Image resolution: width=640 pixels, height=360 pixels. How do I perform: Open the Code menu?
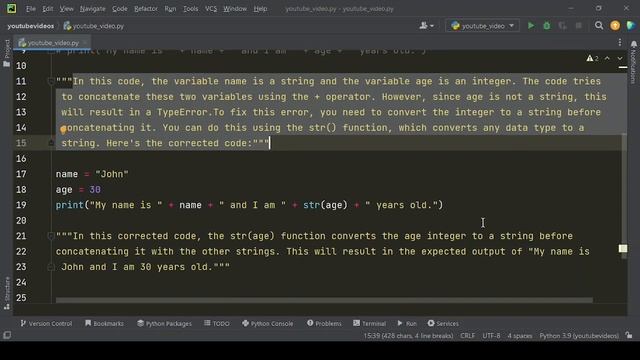[120, 9]
